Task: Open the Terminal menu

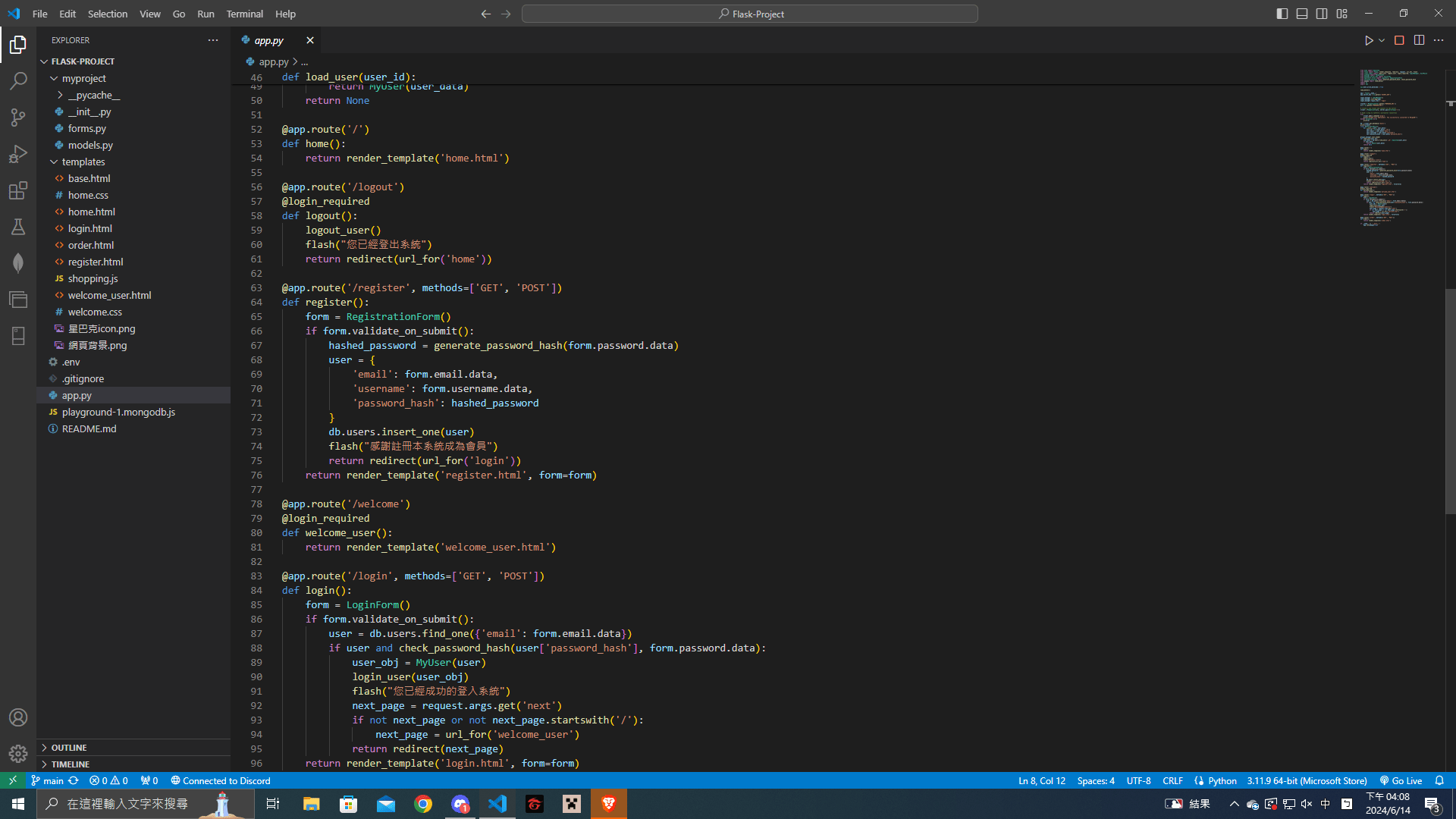Action: coord(244,14)
